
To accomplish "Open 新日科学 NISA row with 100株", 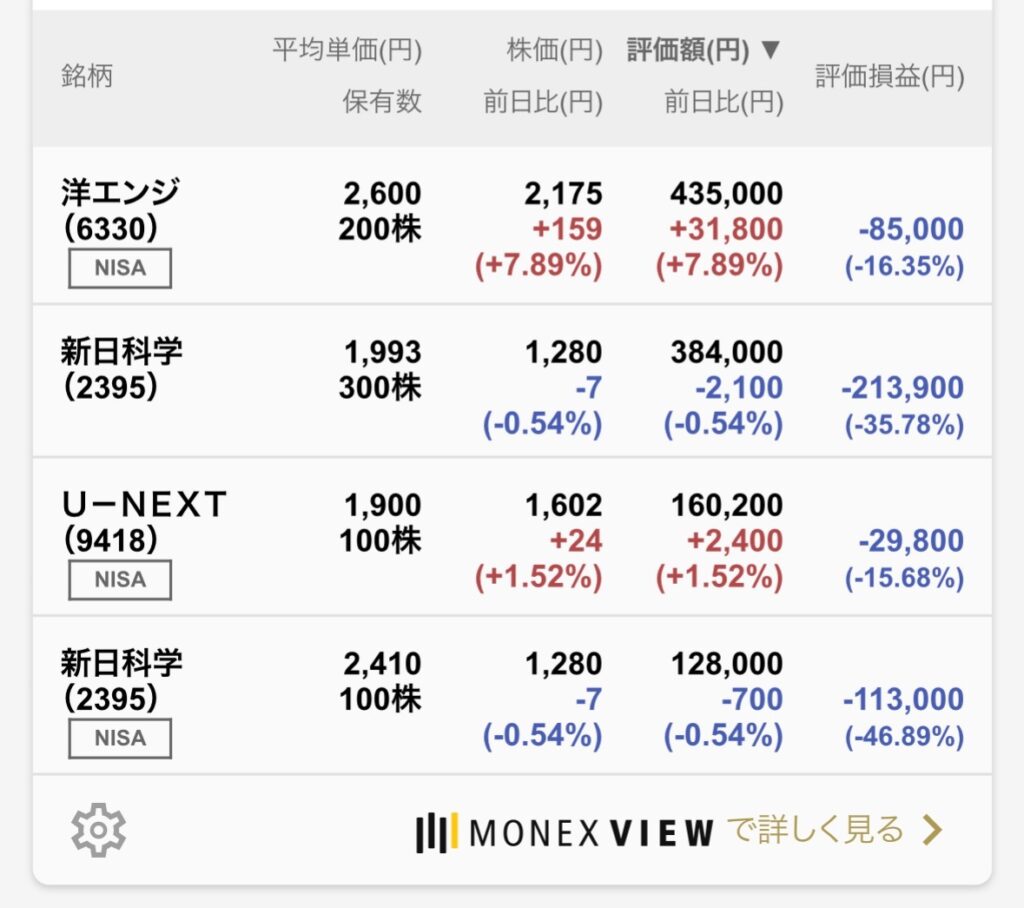I will (x=512, y=696).
